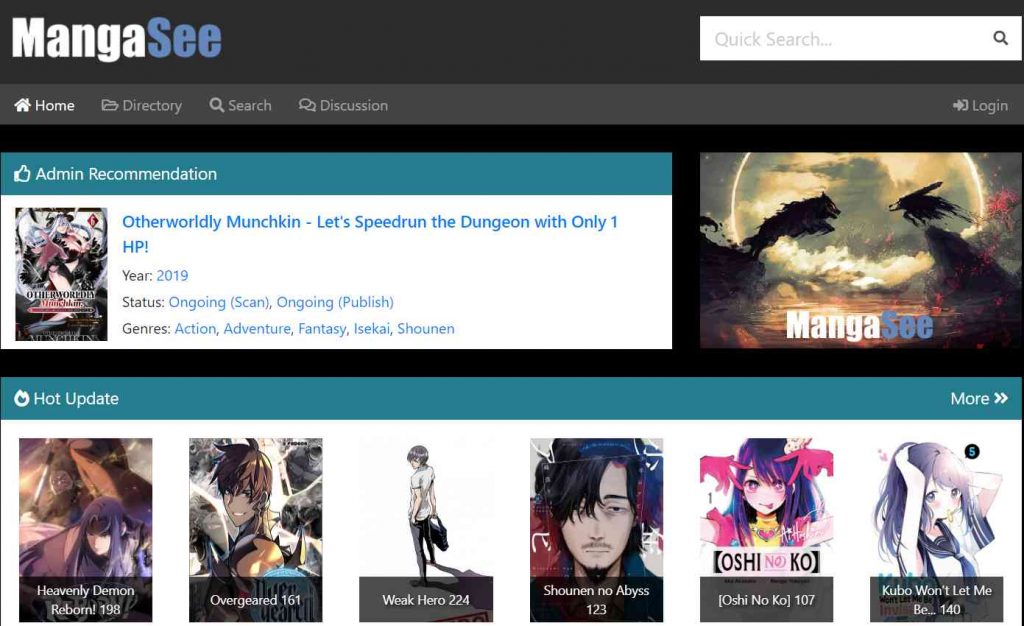Browse the Action genre

195,328
